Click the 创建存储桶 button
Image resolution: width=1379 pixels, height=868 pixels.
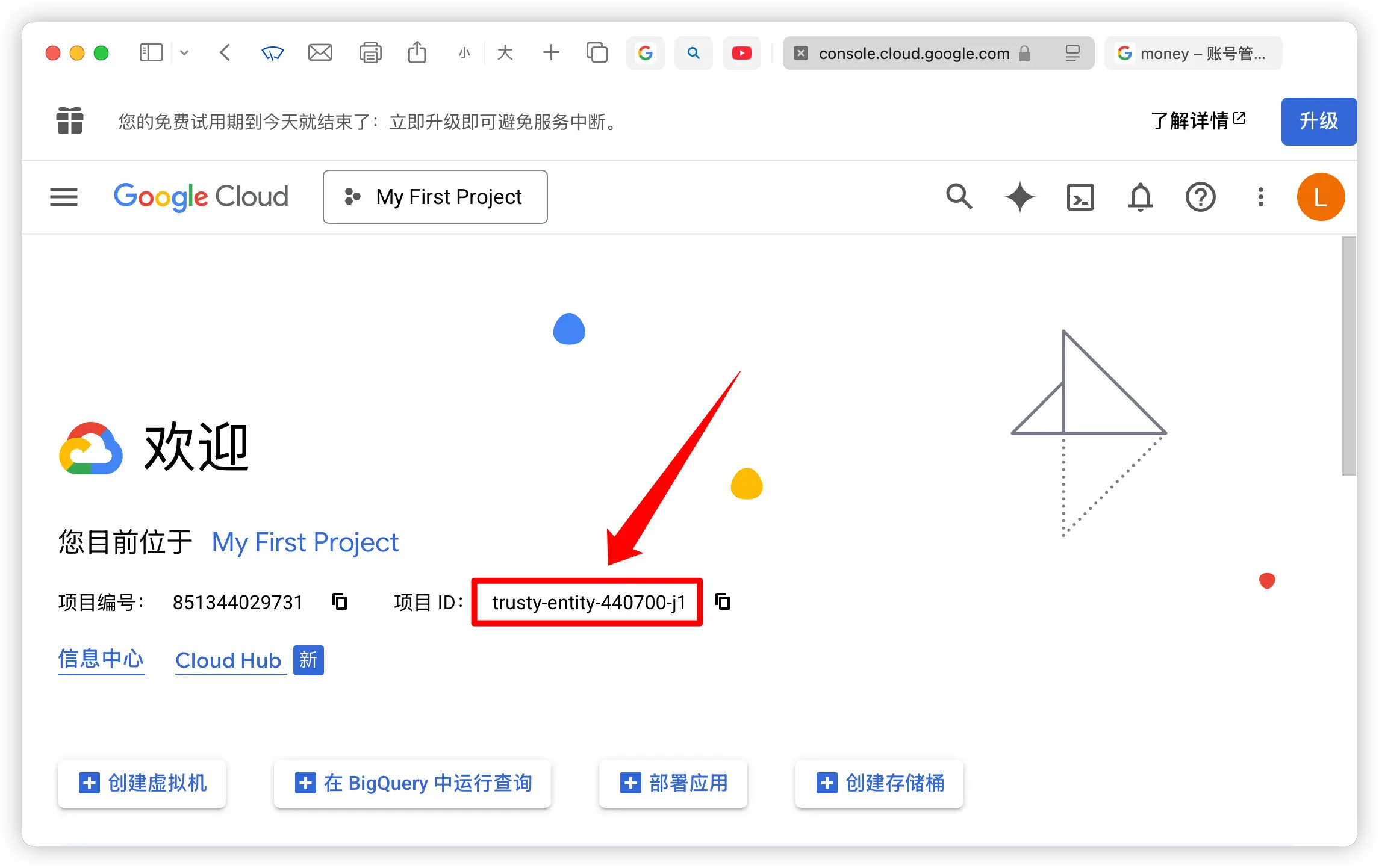click(879, 783)
